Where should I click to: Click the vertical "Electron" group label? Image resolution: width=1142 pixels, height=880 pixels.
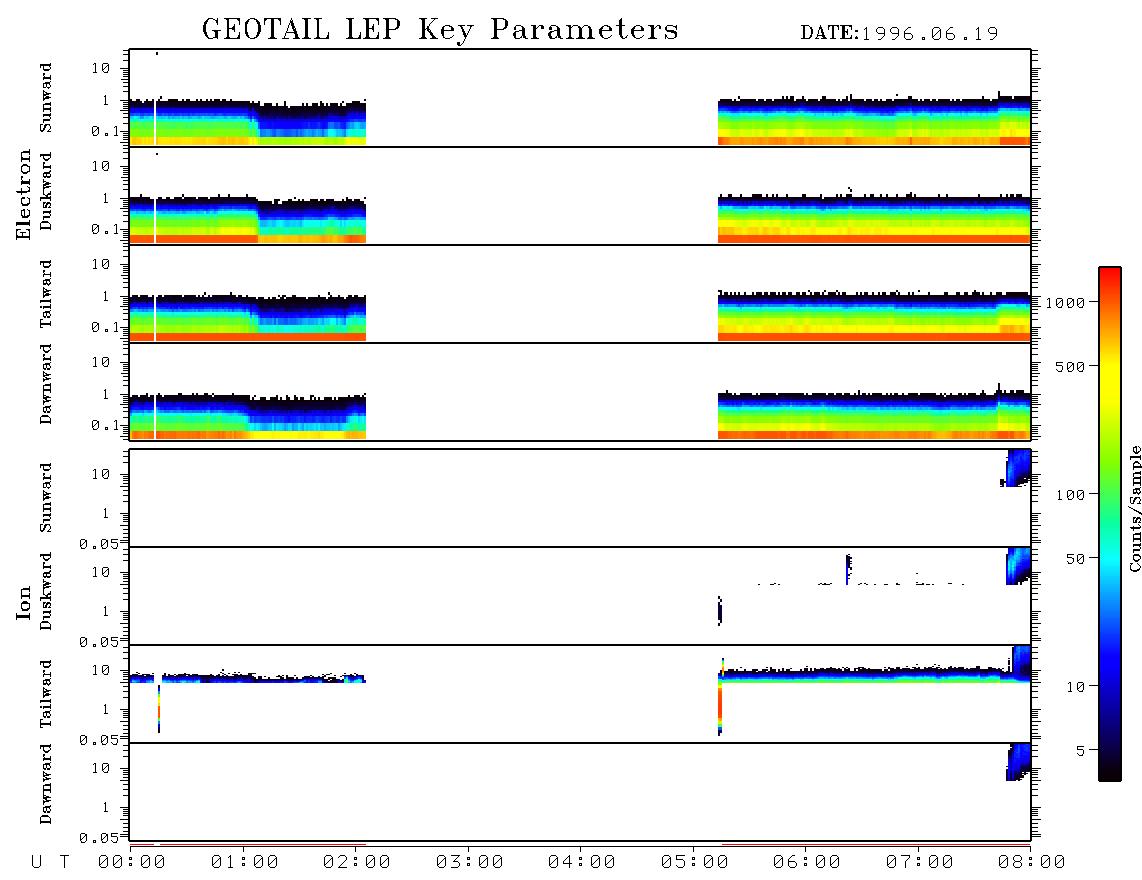pyautogui.click(x=24, y=195)
